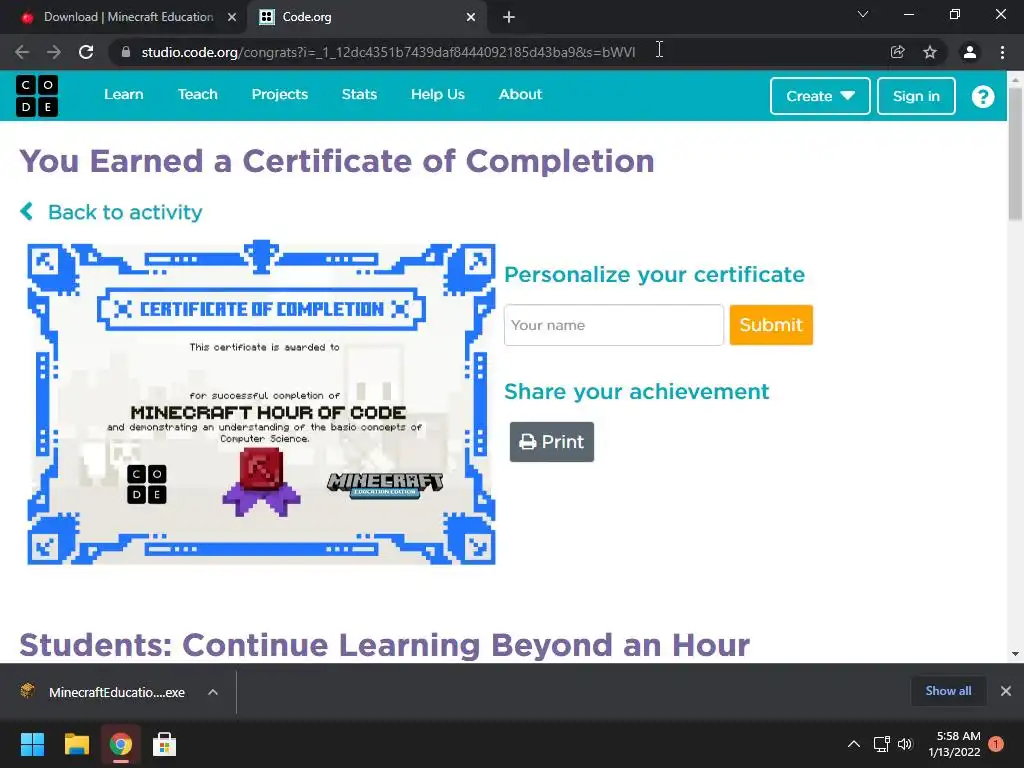Open the Stats menu item
The width and height of the screenshot is (1024, 768).
[x=359, y=94]
